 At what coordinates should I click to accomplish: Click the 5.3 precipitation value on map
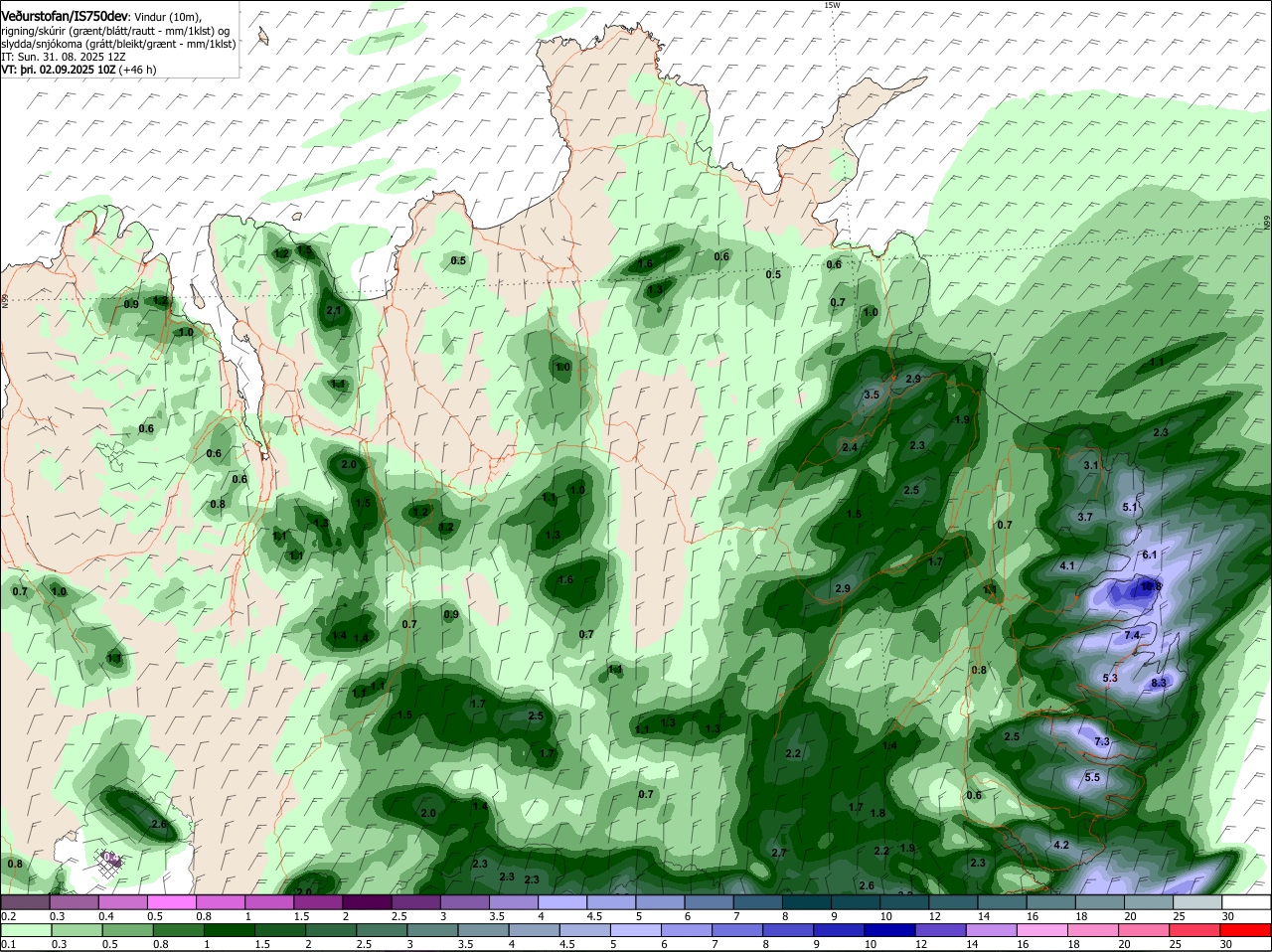pyautogui.click(x=1111, y=678)
